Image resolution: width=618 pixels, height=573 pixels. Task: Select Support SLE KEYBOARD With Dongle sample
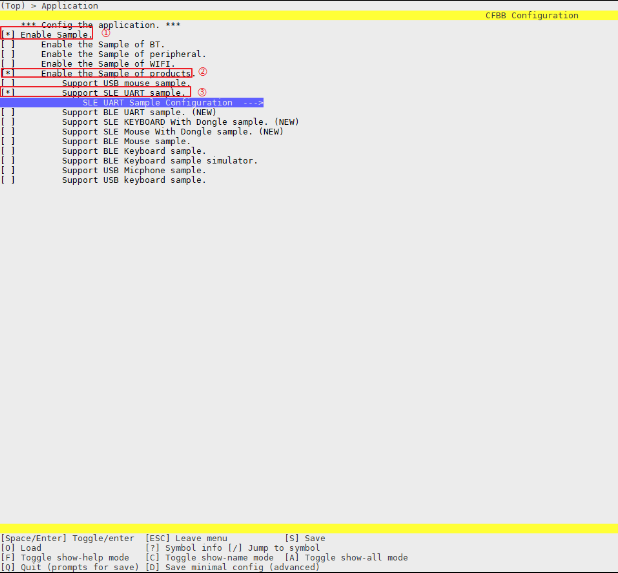[x=8, y=122]
